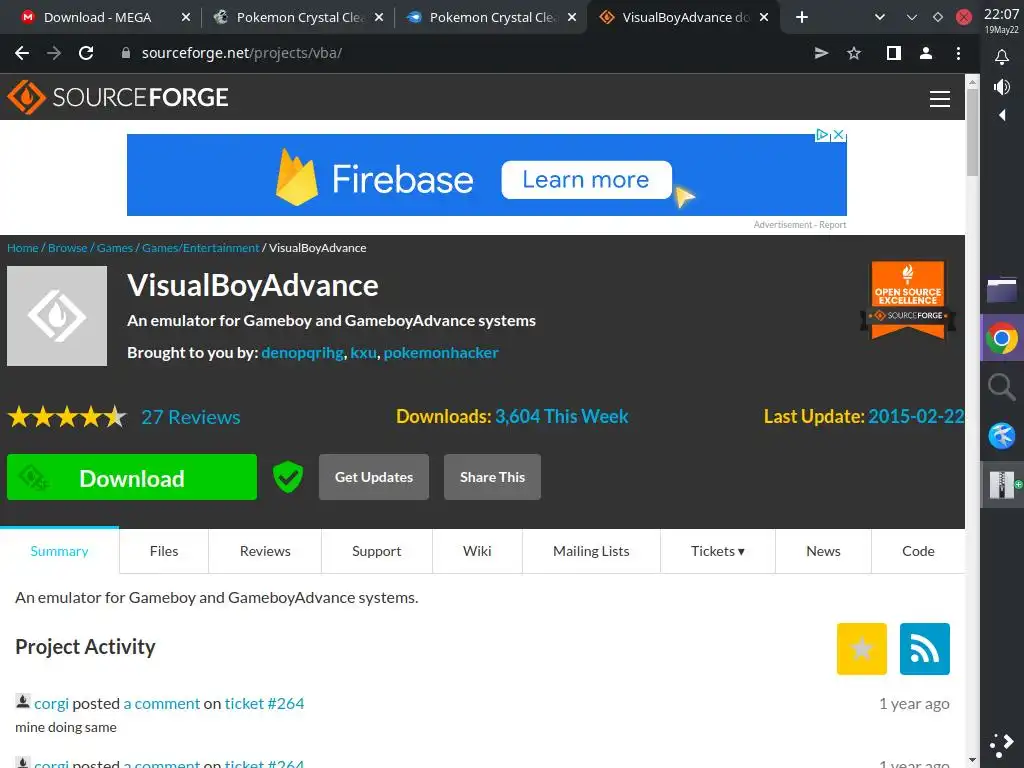This screenshot has height=768, width=1024.
Task: Click the green Download button
Action: (x=132, y=477)
